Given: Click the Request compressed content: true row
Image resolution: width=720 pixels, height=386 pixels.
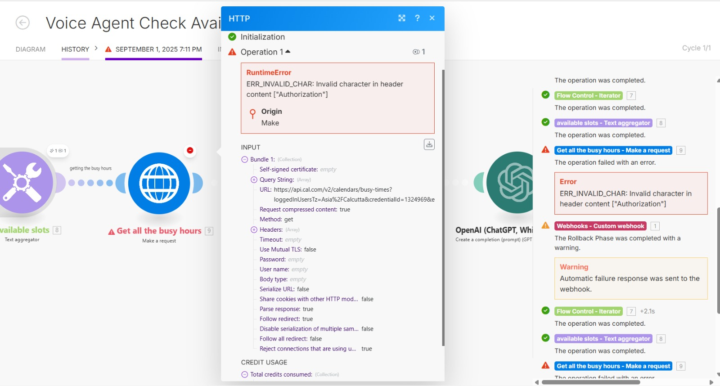Looking at the screenshot, I should tap(305, 209).
